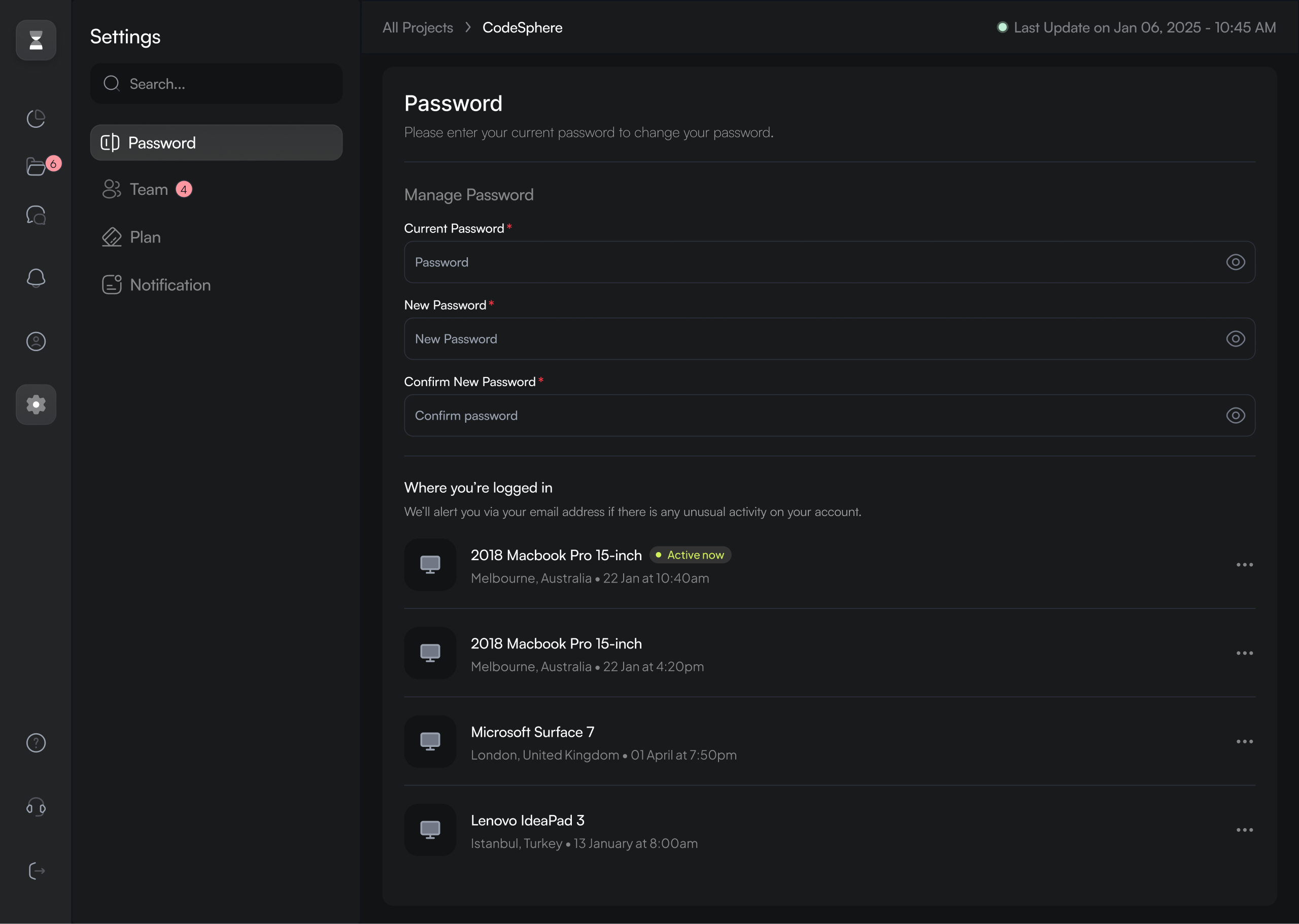Click the Where you're logged in heading
This screenshot has width=1299, height=924.
pyautogui.click(x=478, y=488)
